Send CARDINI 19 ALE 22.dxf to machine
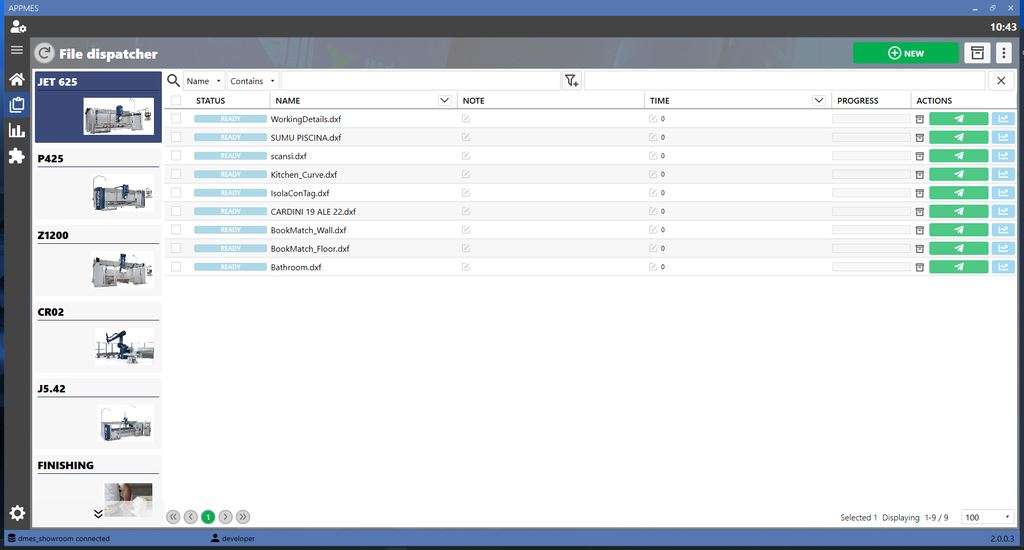The height and width of the screenshot is (550, 1024). pos(959,212)
